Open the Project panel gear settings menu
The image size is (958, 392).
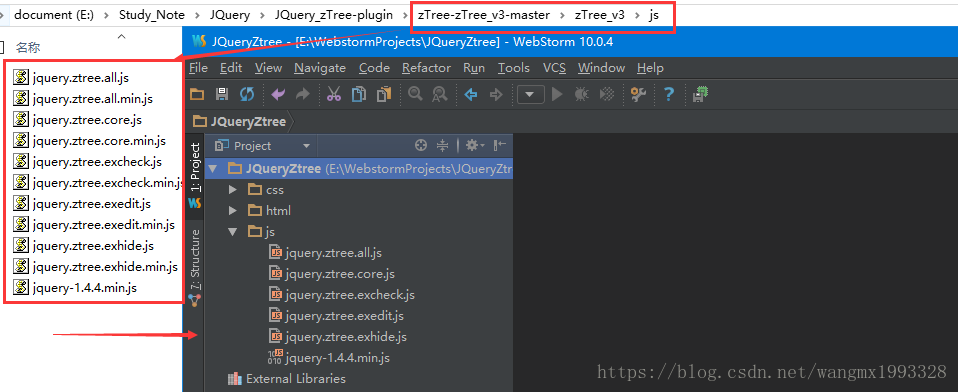(x=475, y=145)
